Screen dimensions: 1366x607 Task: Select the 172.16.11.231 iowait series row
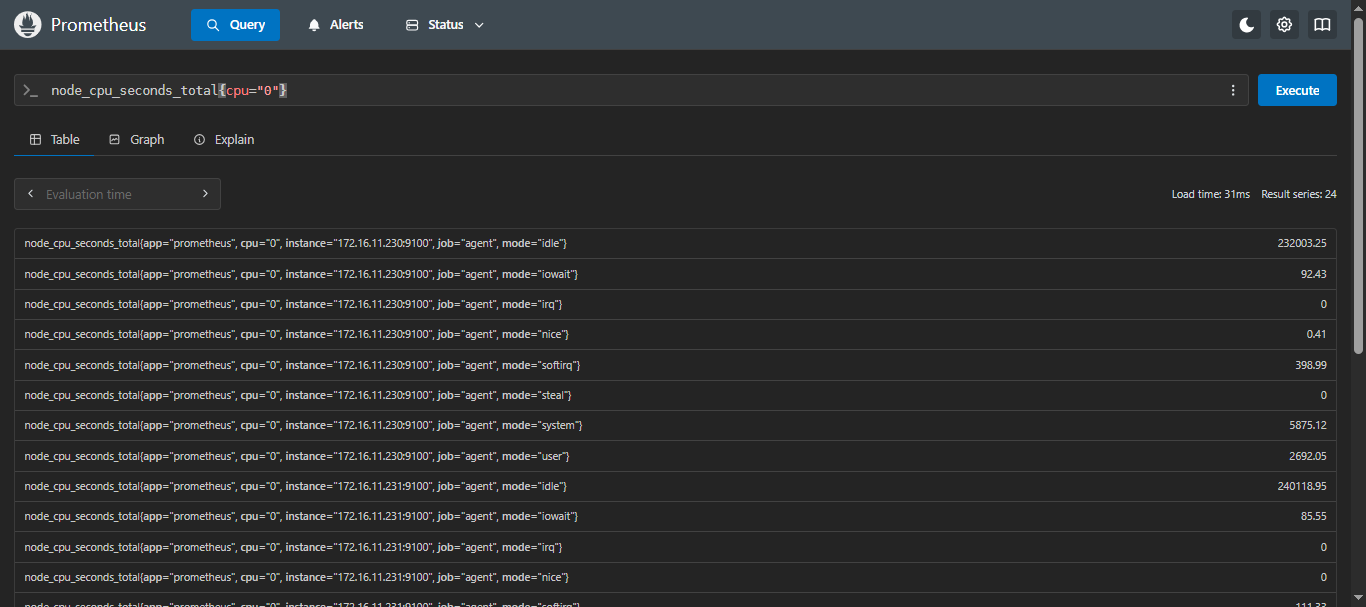[675, 516]
